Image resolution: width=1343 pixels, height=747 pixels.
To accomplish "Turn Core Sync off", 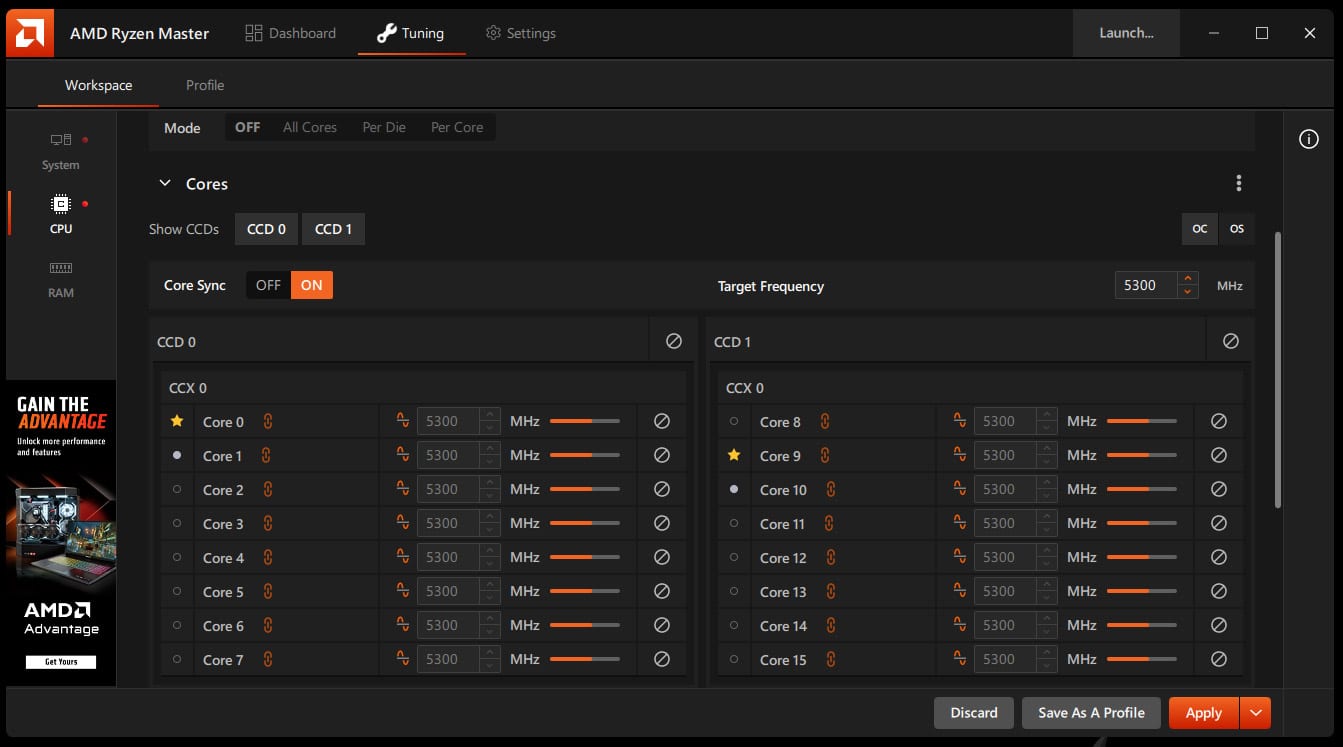I will (268, 285).
